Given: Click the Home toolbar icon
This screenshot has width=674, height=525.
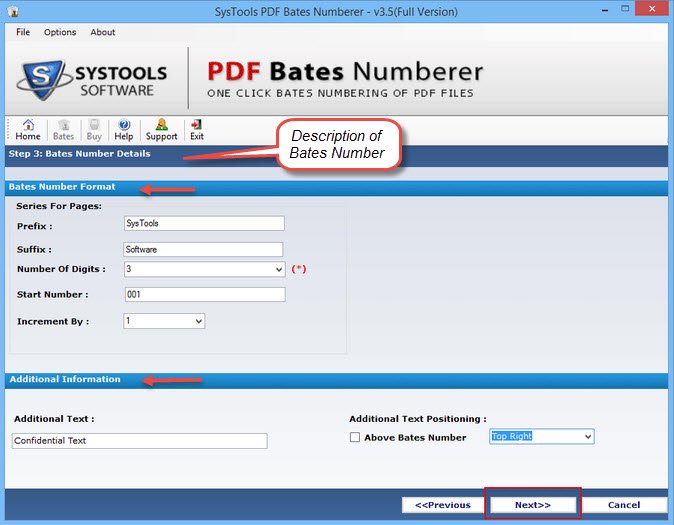Looking at the screenshot, I should 28,130.
